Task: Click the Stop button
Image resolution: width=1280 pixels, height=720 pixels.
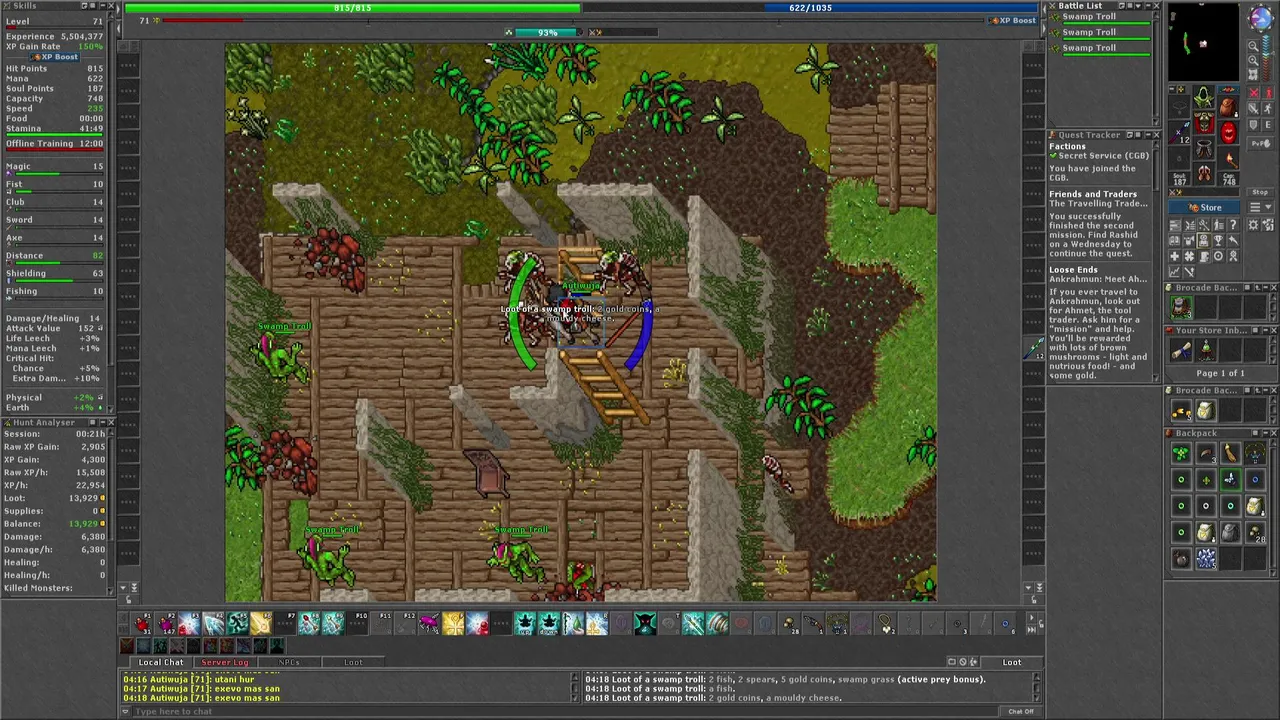Action: [x=1260, y=192]
